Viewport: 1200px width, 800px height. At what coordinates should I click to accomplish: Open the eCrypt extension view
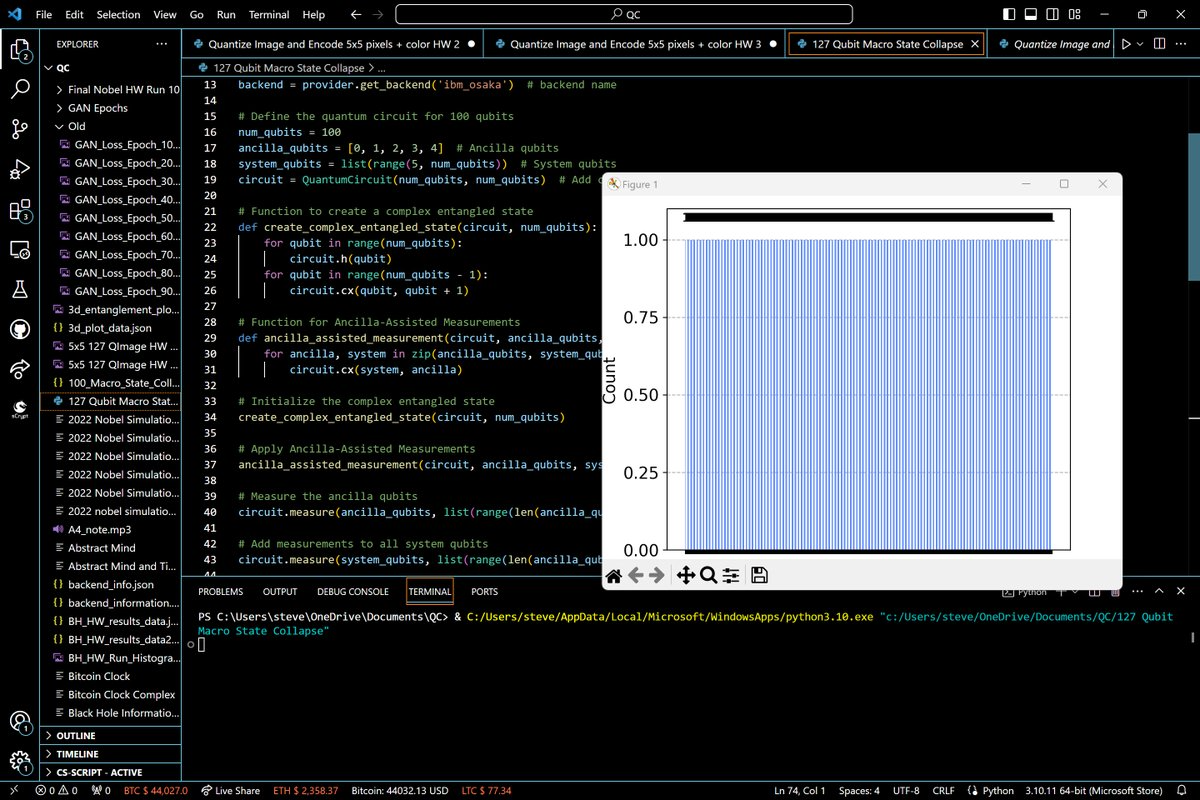[x=20, y=408]
